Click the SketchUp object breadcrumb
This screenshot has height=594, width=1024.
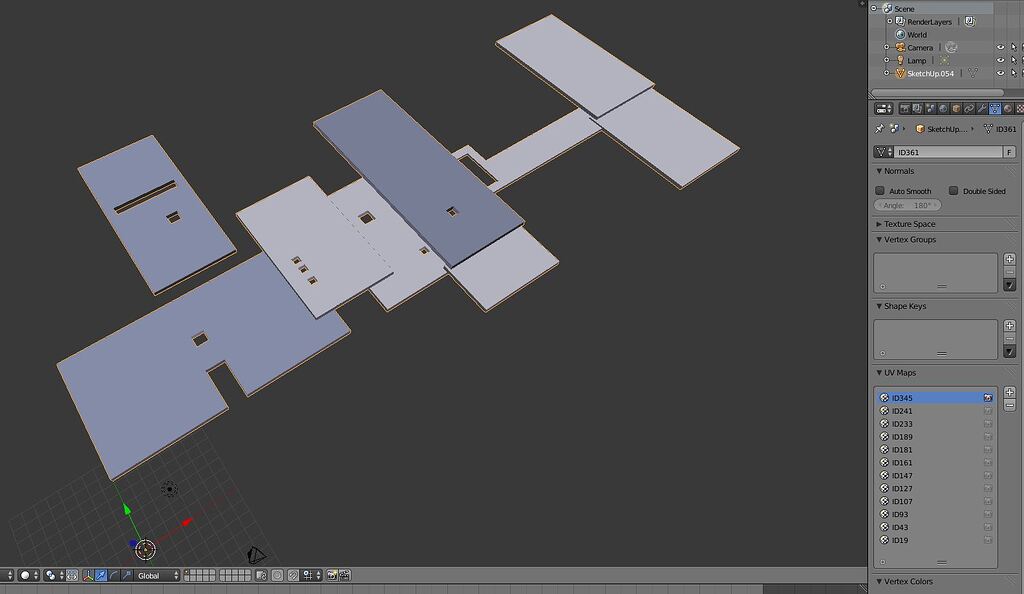tap(940, 129)
